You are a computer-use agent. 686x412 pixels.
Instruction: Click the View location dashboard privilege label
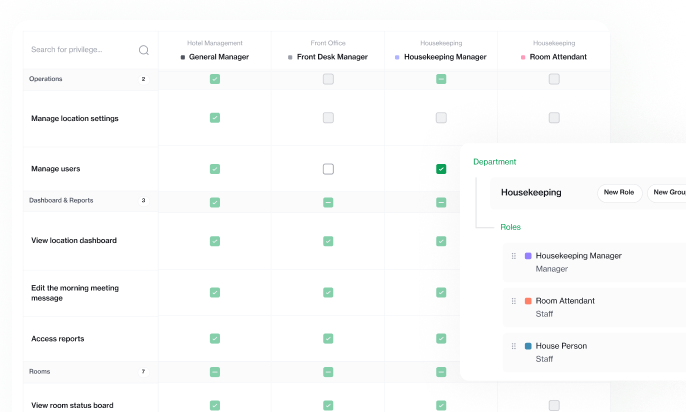click(x=74, y=241)
